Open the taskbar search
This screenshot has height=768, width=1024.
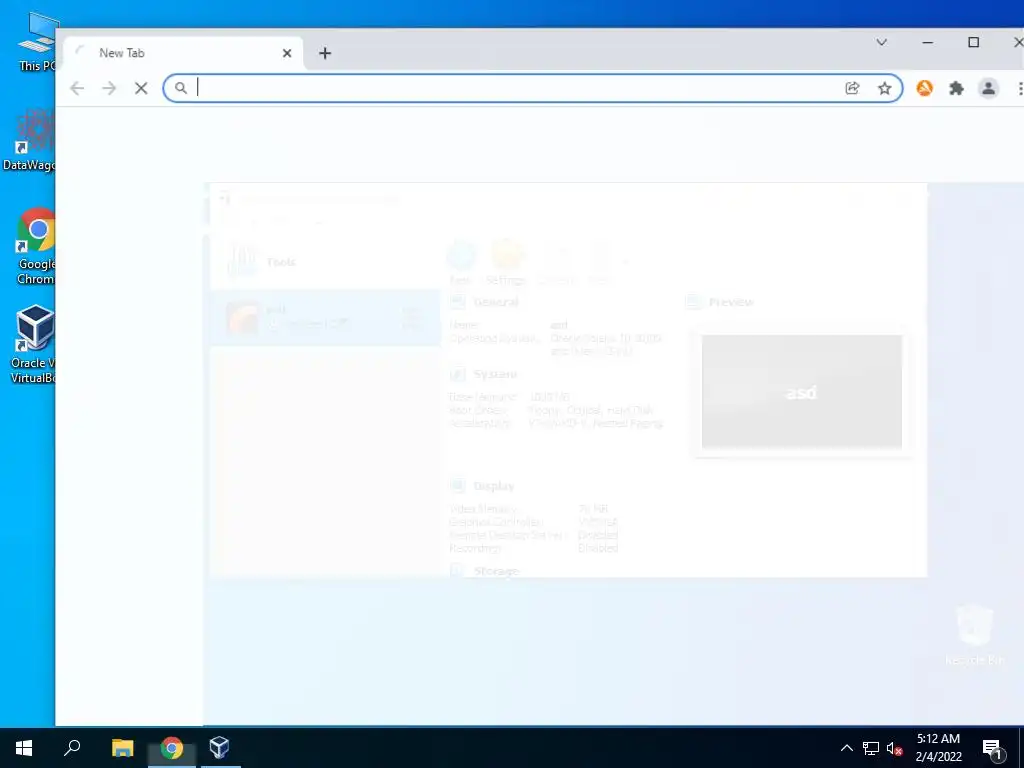click(x=72, y=748)
